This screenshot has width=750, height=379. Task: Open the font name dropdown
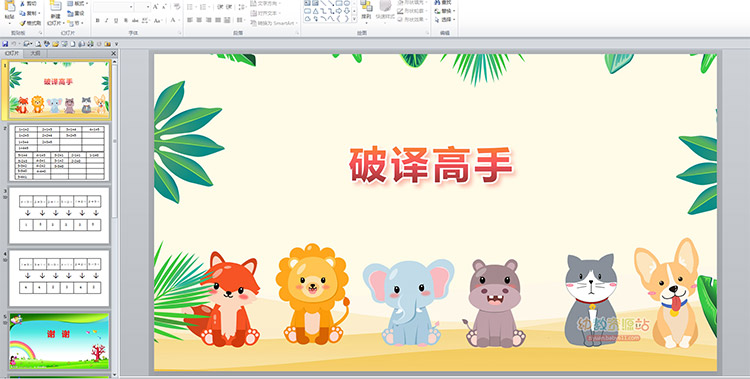pos(131,7)
